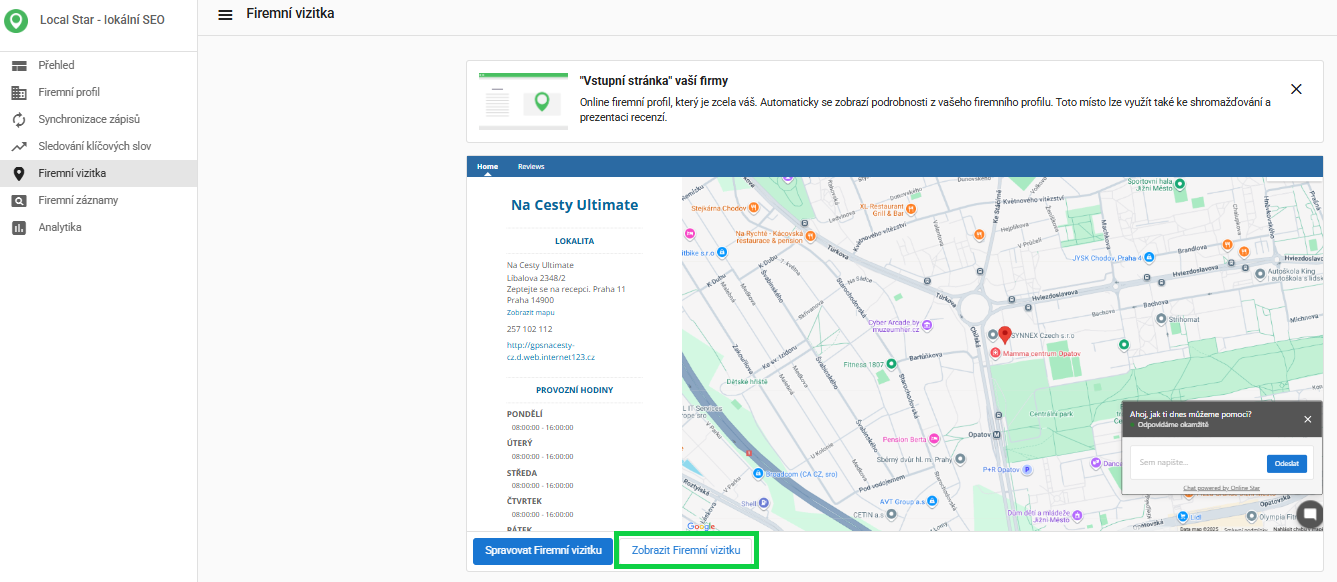Close the chat help popup
Screen dimensions: 1337x582
coord(1307,419)
